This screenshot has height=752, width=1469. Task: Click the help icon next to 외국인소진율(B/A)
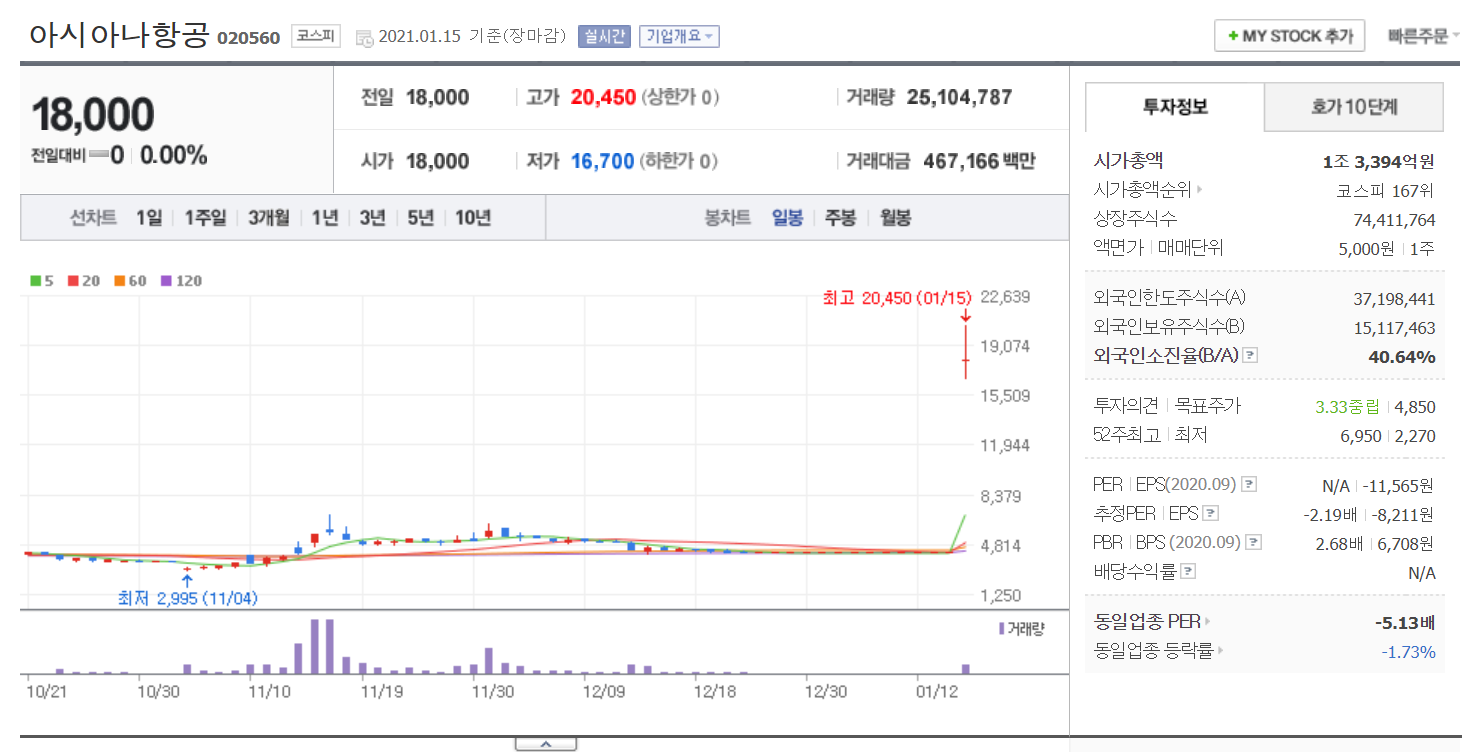1249,356
